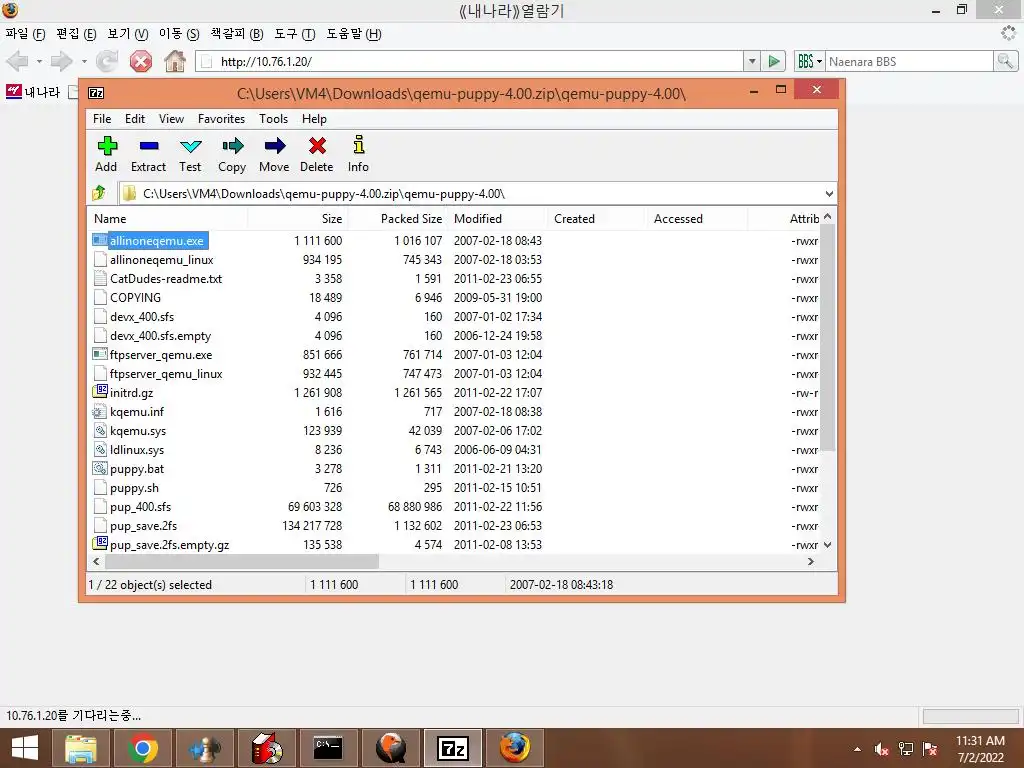Select pup_save.2fs.empty.gz file
Viewport: 1024px width, 768px height.
coord(169,545)
